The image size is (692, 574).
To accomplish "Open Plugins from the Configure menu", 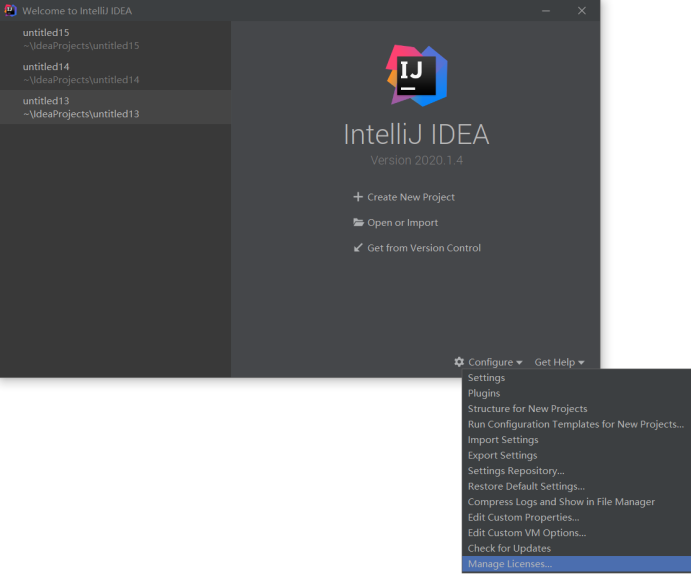I will (x=576, y=393).
